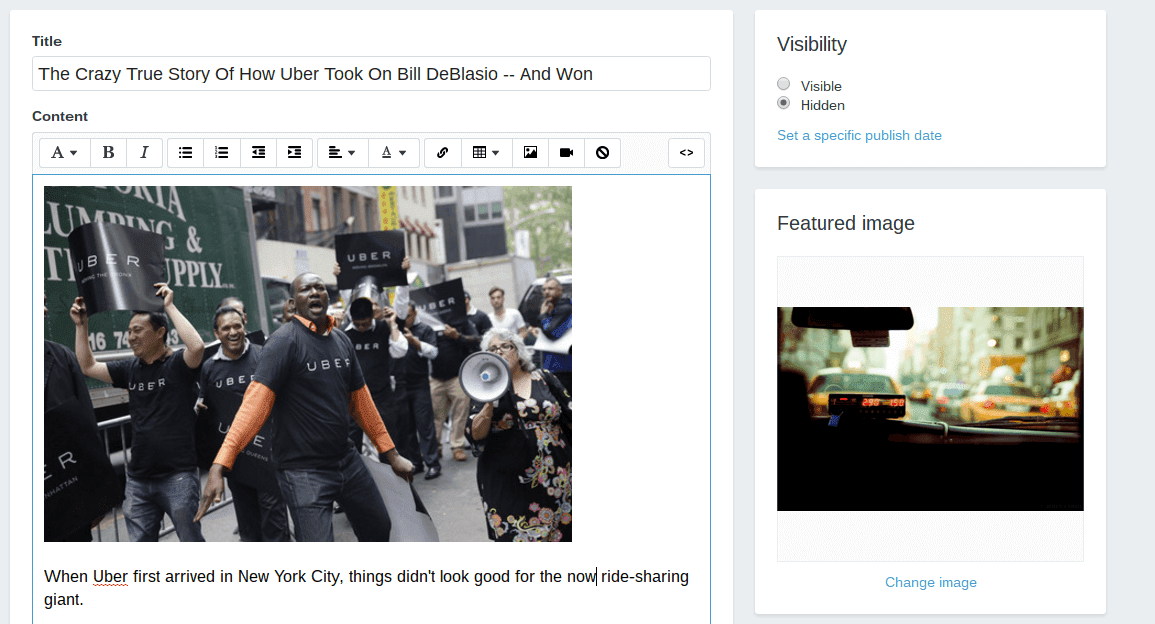
Task: Open the text alignment dropdown
Action: [342, 153]
